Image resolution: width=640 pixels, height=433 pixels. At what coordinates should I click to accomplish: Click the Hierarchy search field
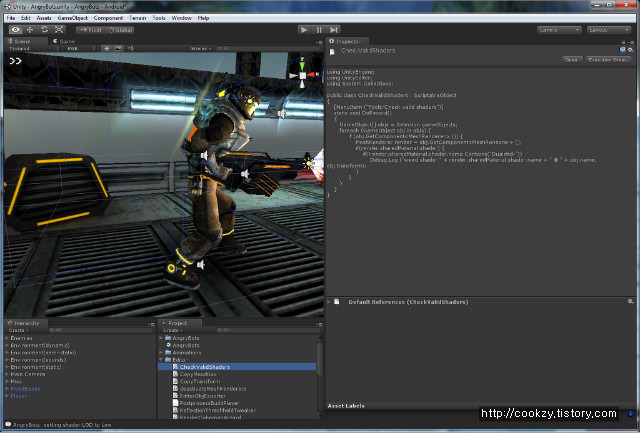click(100, 330)
